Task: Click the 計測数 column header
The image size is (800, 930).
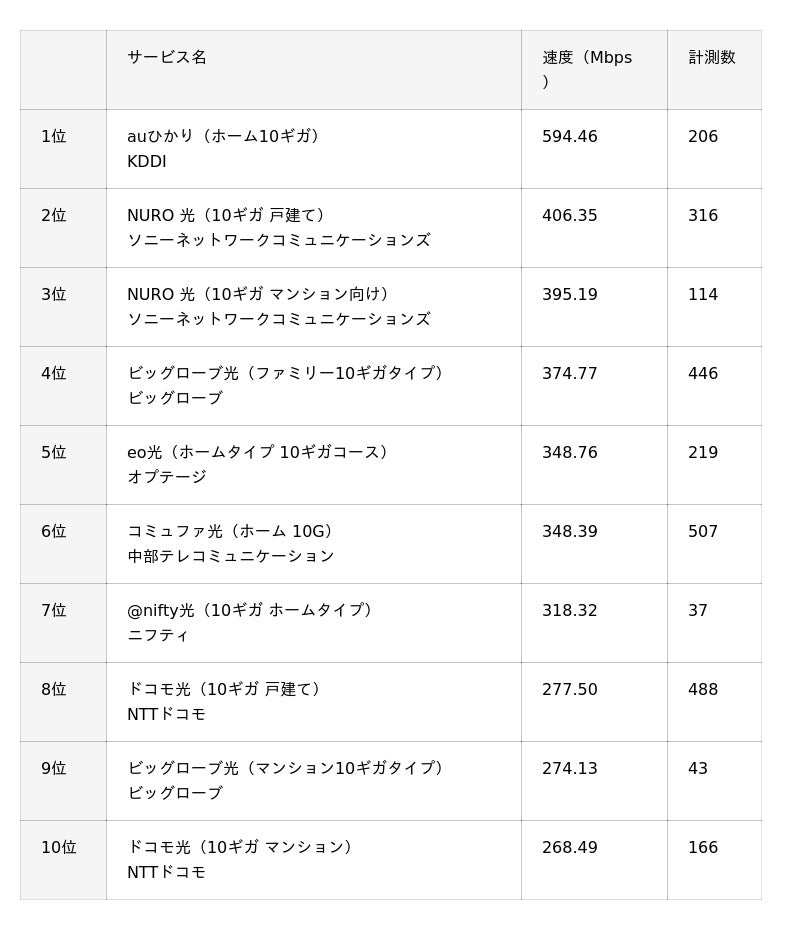Action: pyautogui.click(x=711, y=58)
